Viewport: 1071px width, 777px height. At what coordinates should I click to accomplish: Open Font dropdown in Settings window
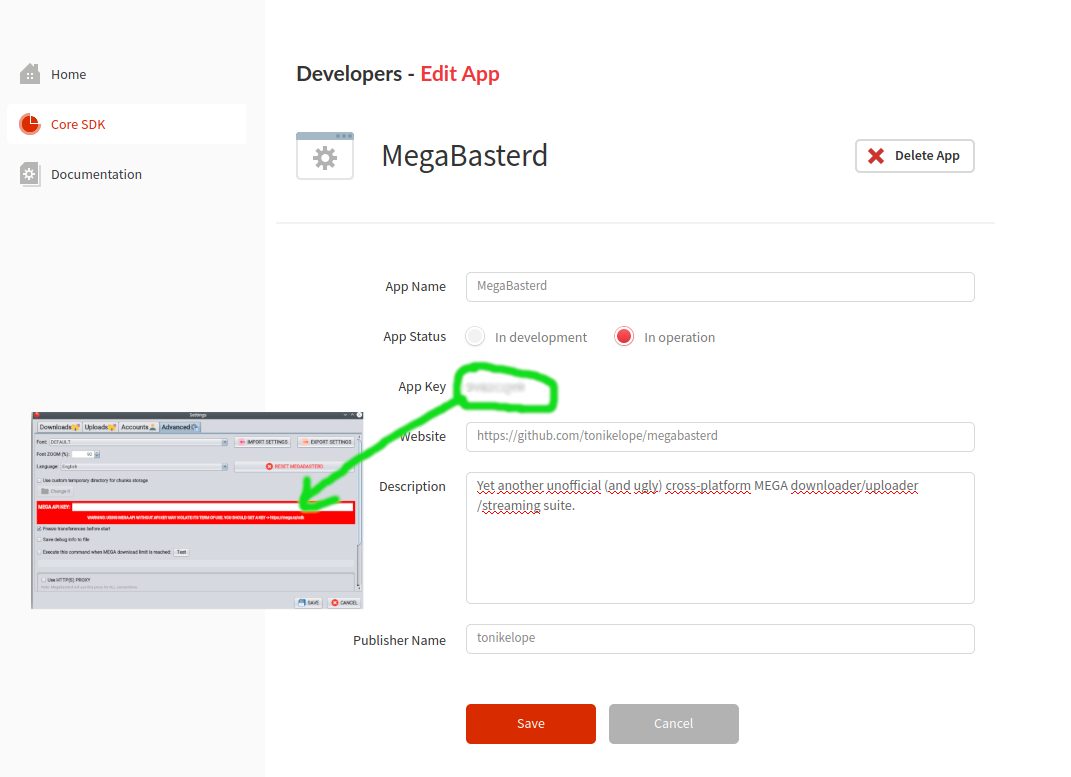[x=139, y=442]
